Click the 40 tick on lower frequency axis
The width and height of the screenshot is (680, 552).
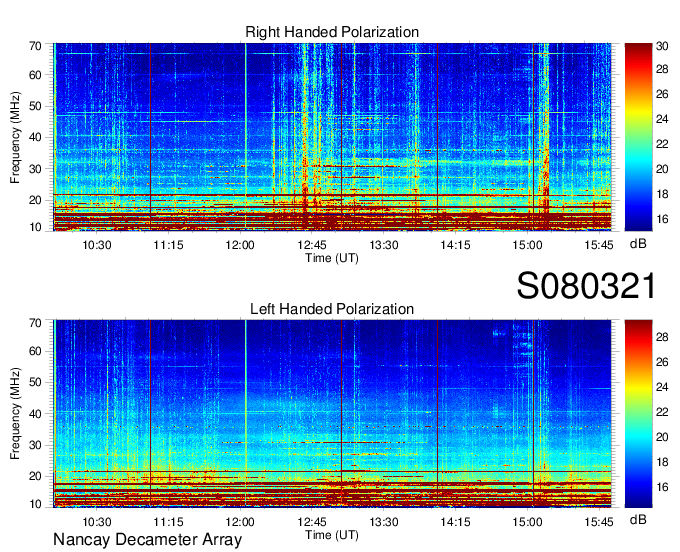pos(35,414)
